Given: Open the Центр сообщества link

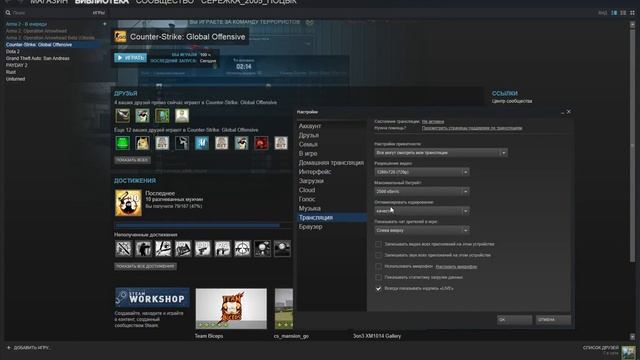Looking at the screenshot, I should tap(512, 101).
